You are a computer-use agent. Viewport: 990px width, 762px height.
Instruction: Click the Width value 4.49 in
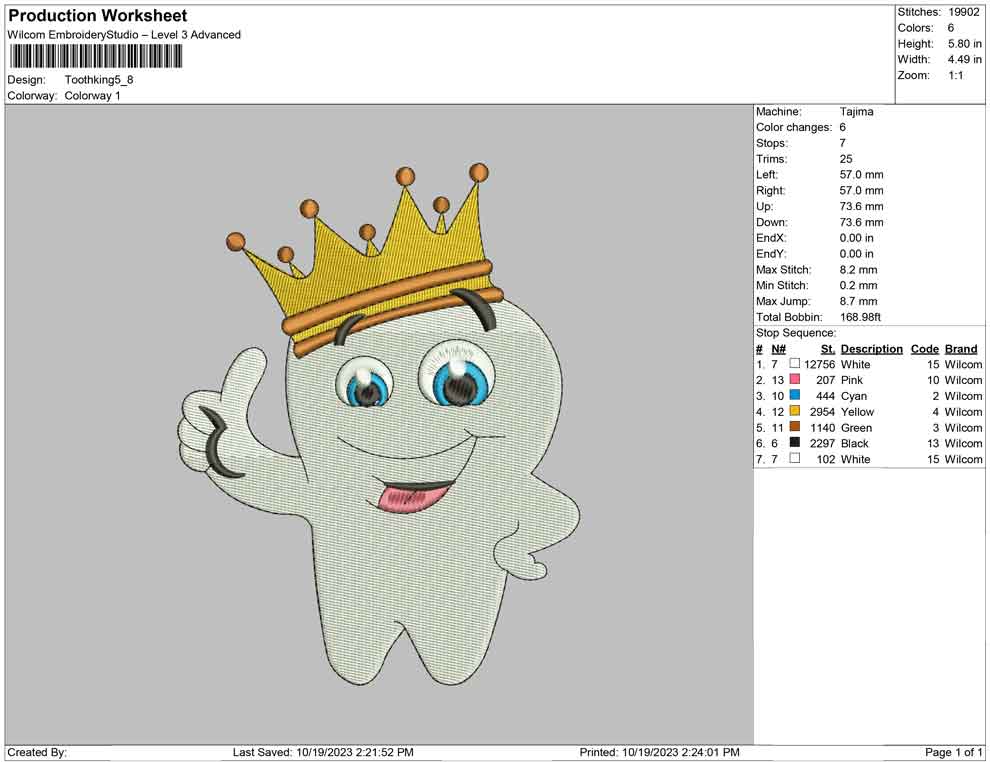pos(964,59)
